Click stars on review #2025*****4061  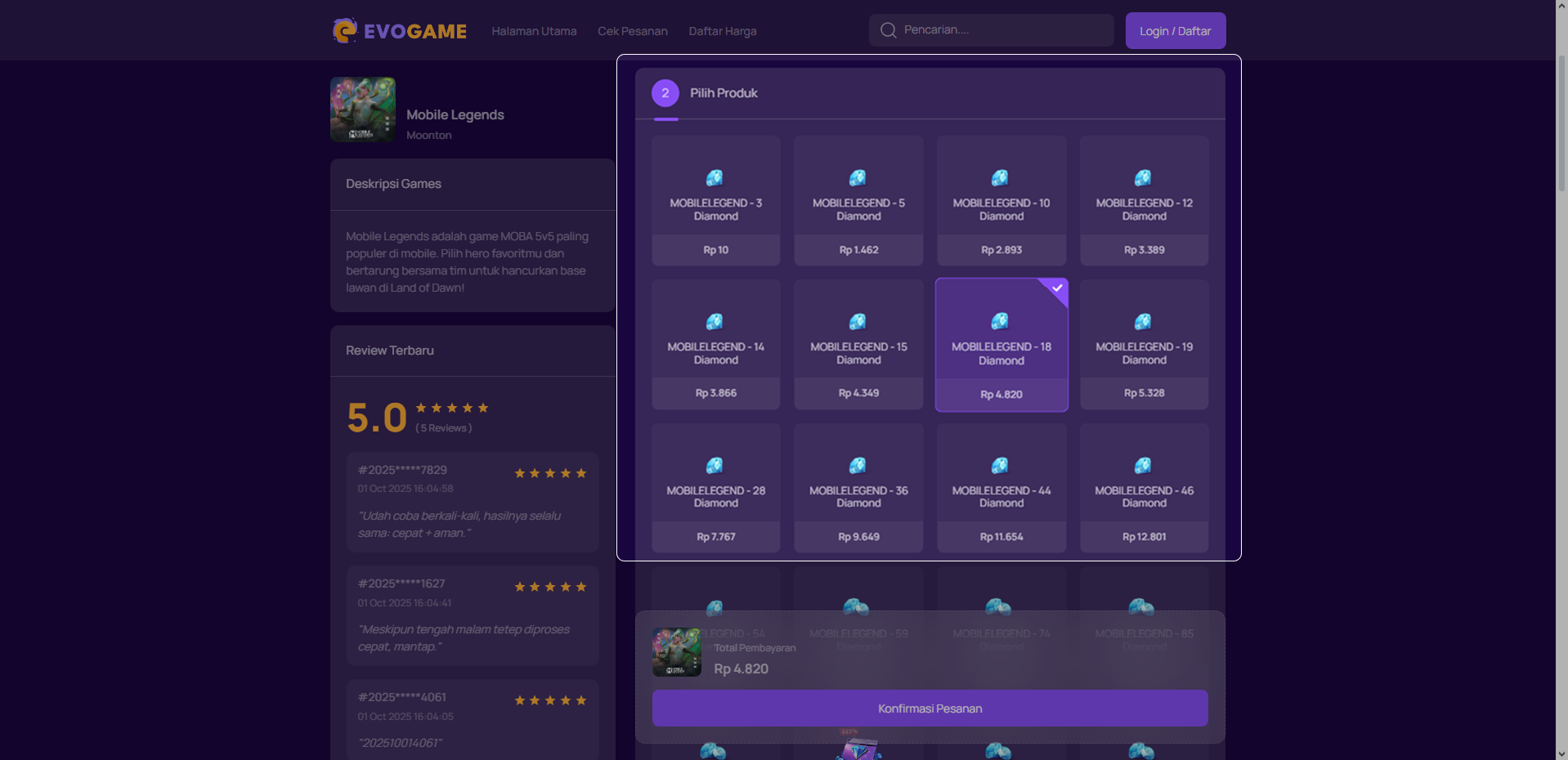(550, 700)
